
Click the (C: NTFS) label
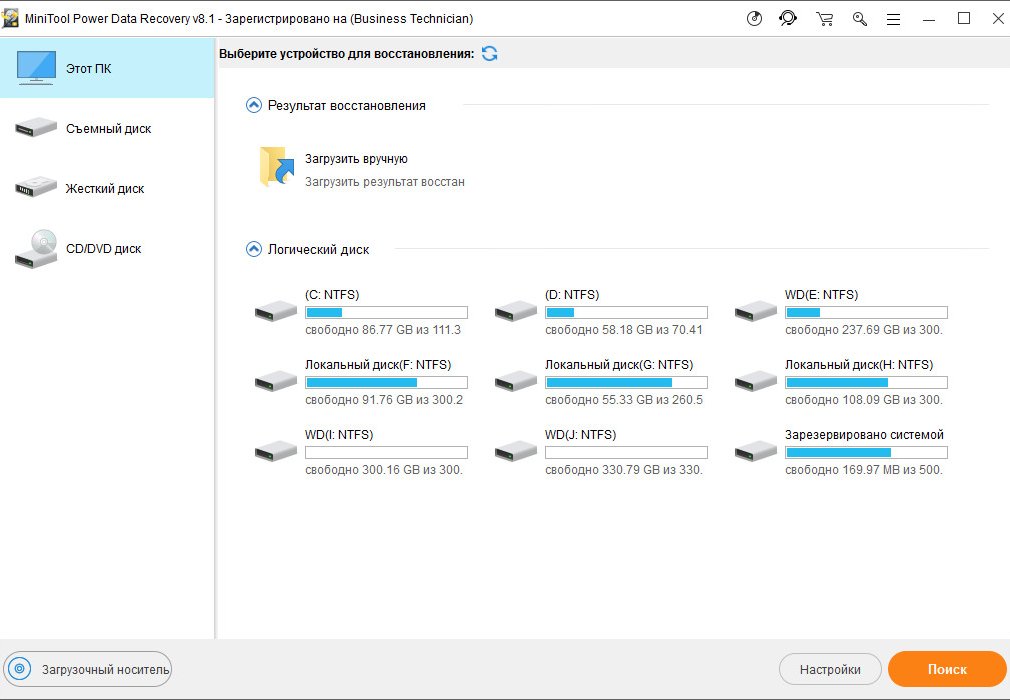coord(332,295)
